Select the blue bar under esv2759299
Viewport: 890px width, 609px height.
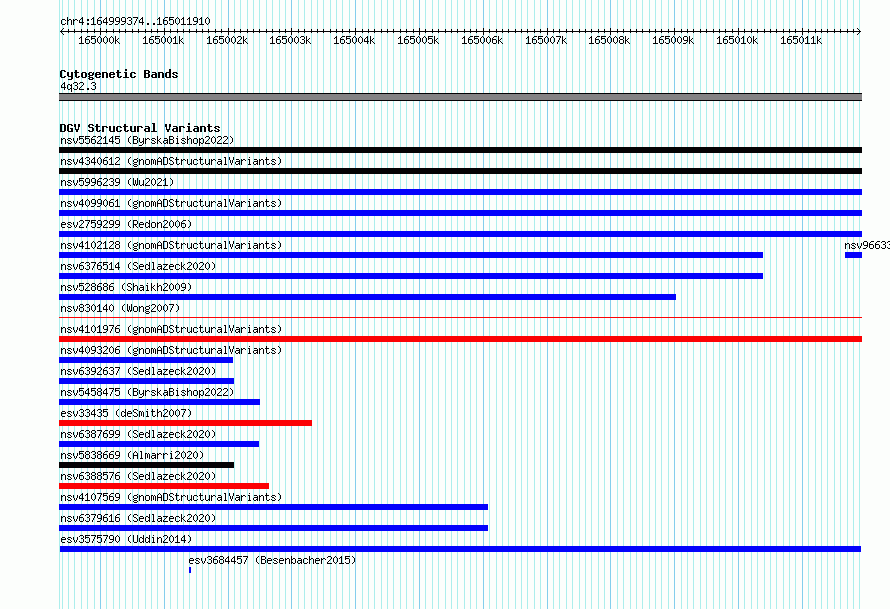point(460,234)
